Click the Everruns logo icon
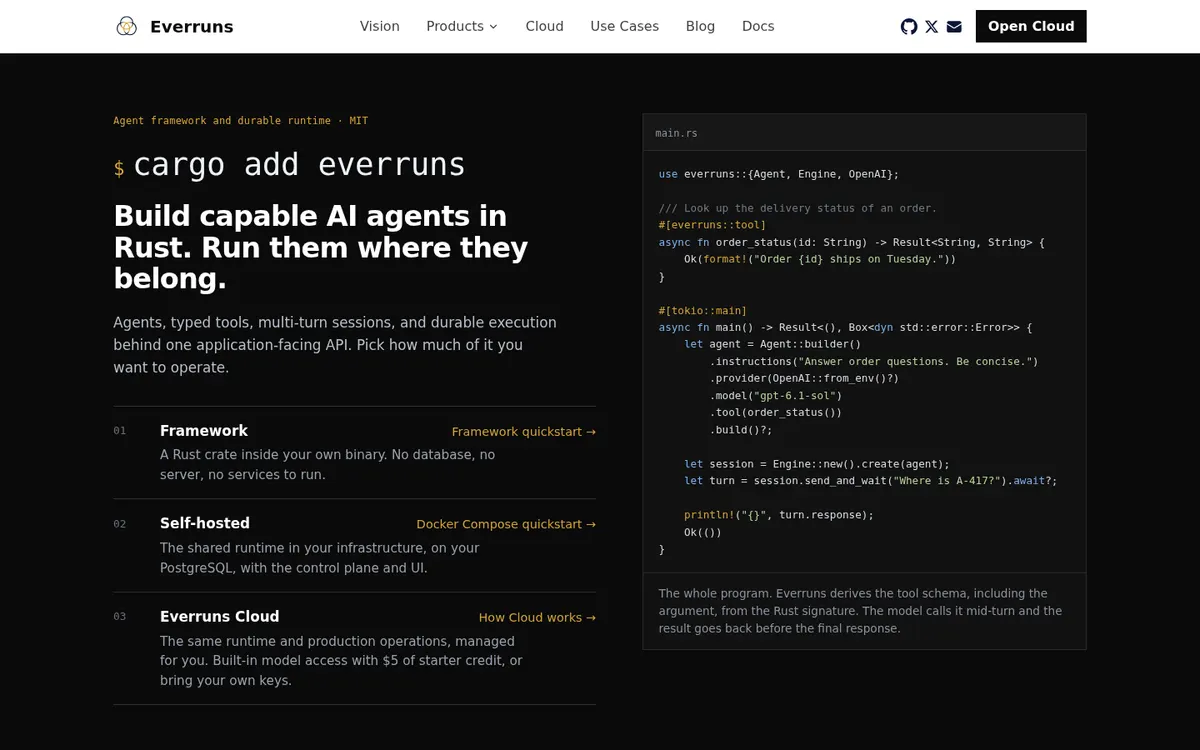Image resolution: width=1200 pixels, height=750 pixels. [126, 26]
